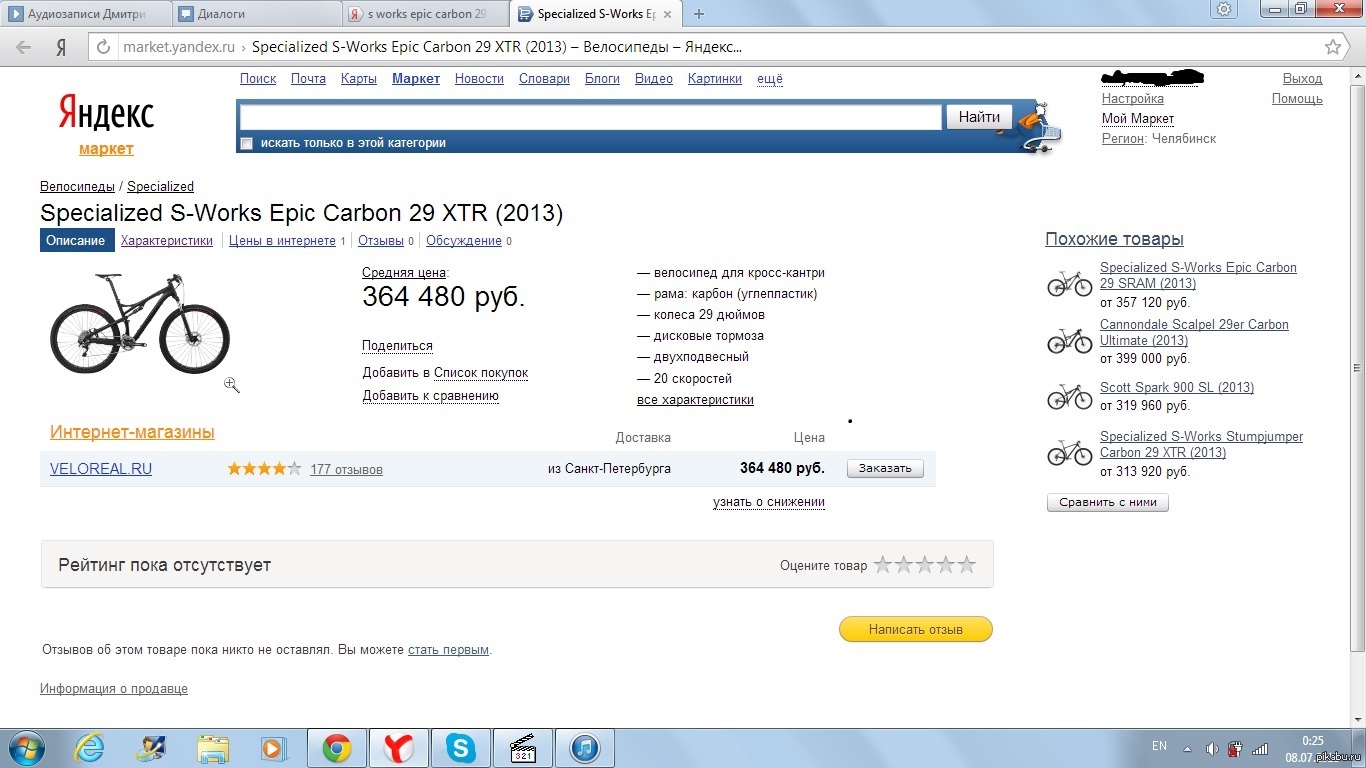Viewport: 1366px width, 768px height.
Task: Open the VELOREAL.RU shop link
Action: (101, 469)
